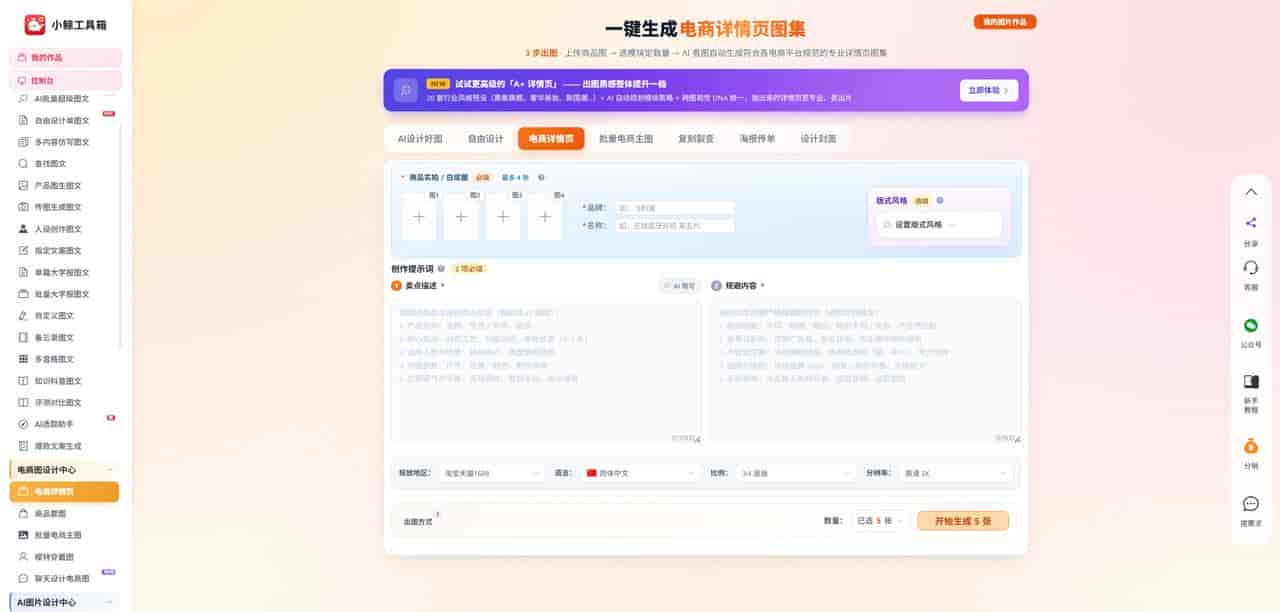Switch to the 自由设计 tab
This screenshot has height=612, width=1280.
click(x=486, y=139)
